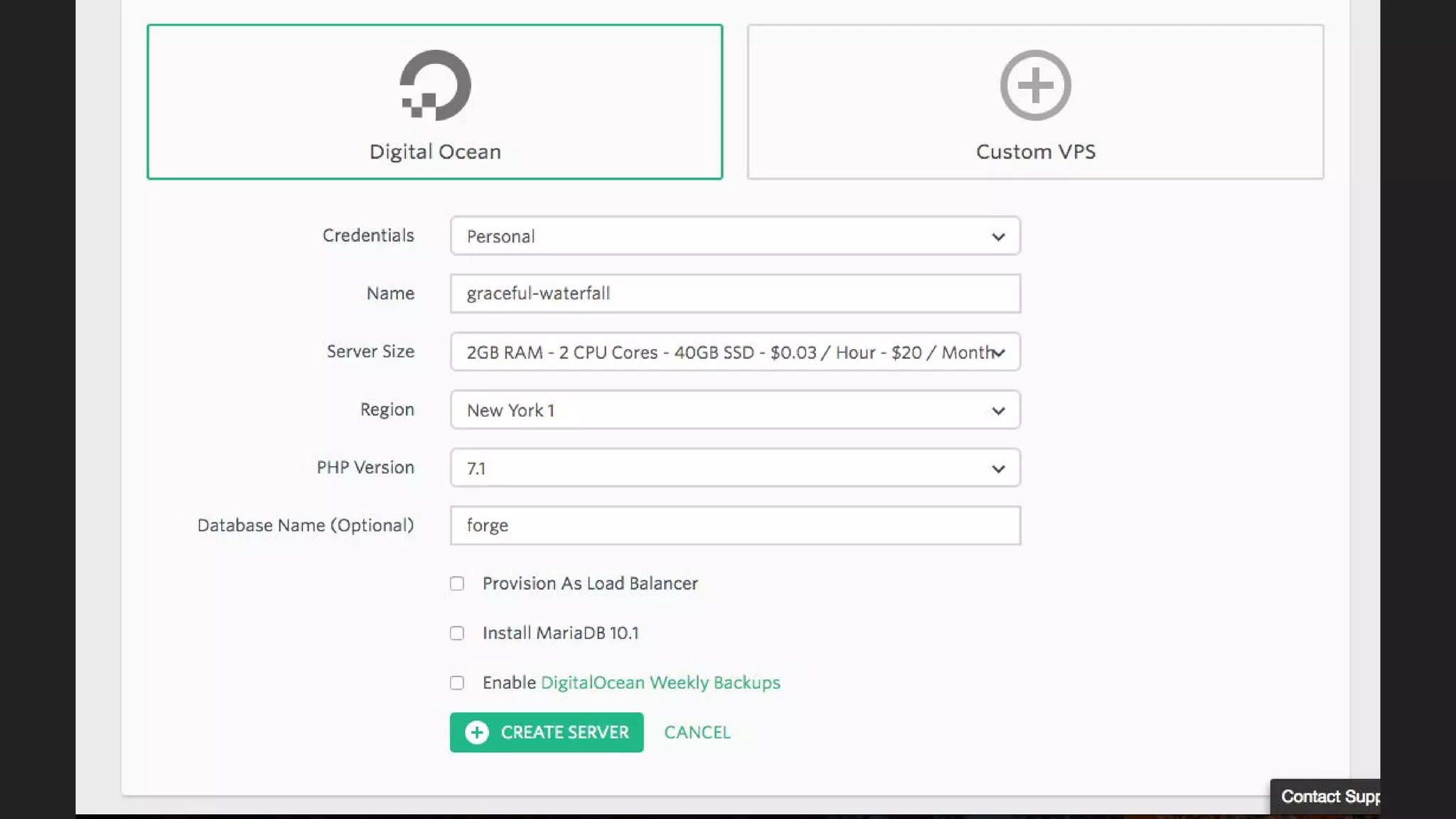Click the Server Size chevron arrow
This screenshot has width=1456, height=819.
pyautogui.click(x=1000, y=353)
